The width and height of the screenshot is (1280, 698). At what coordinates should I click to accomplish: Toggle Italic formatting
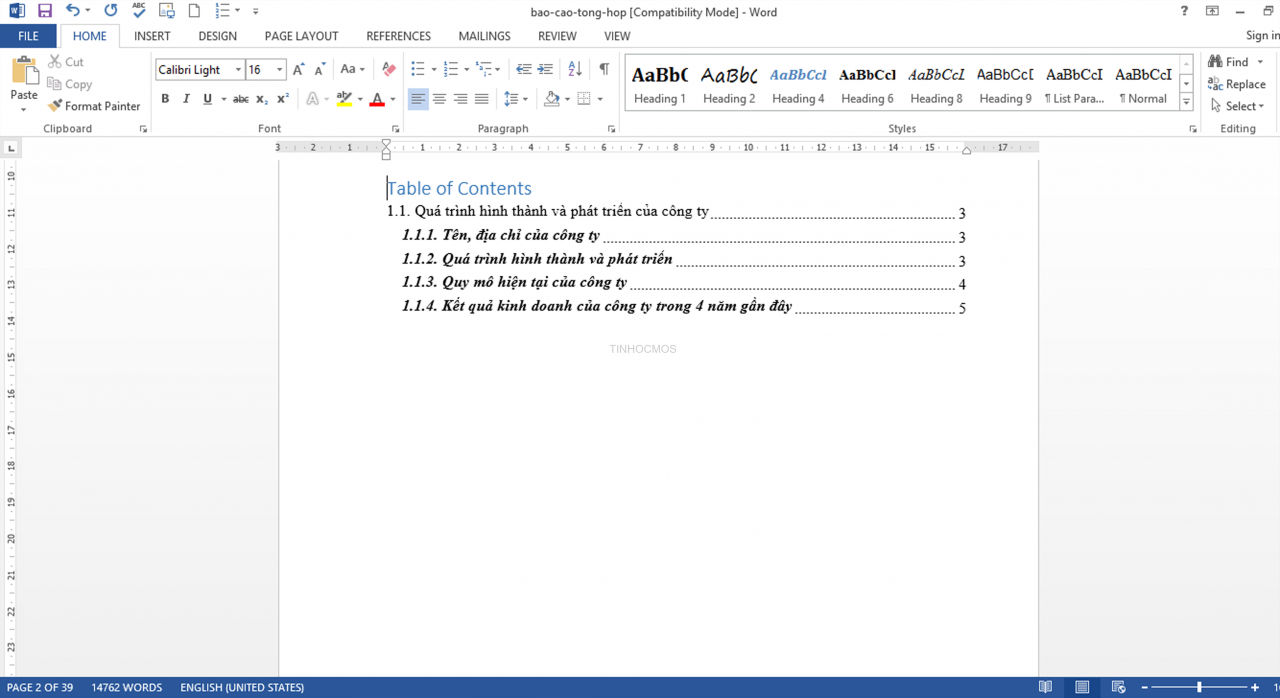[x=186, y=99]
